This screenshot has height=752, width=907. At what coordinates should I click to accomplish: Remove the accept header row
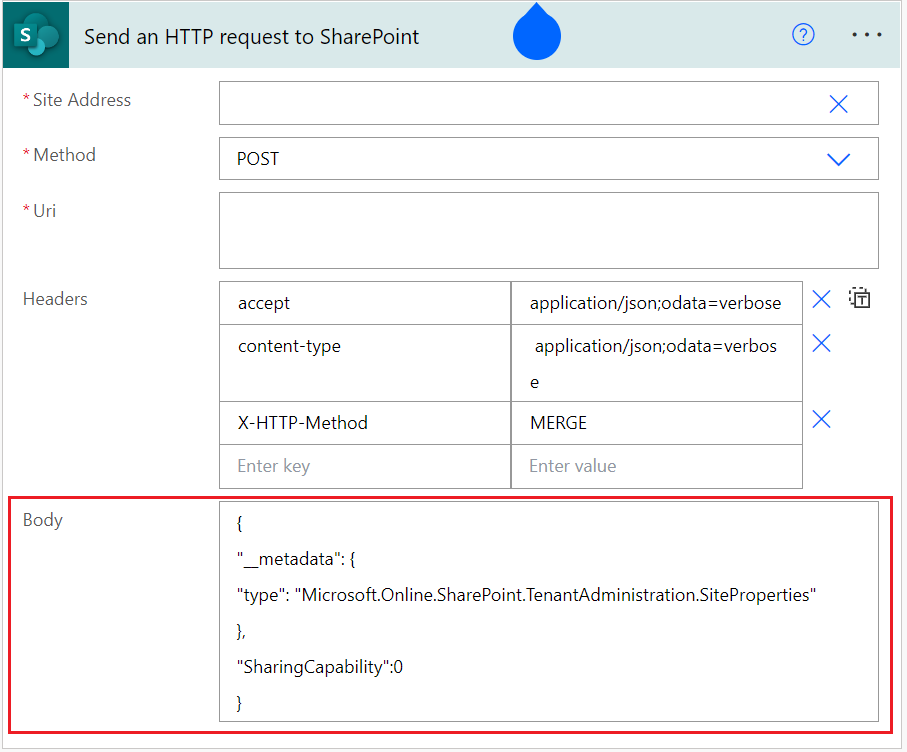click(x=821, y=300)
